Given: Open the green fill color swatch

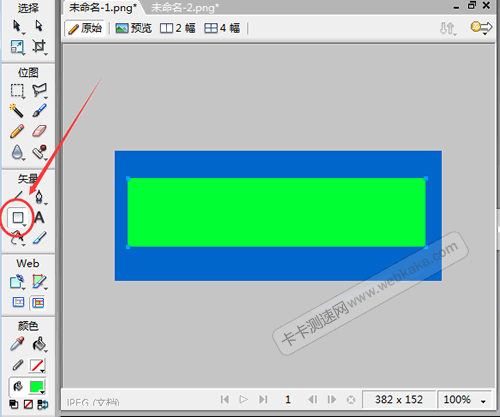Looking at the screenshot, I should click(37, 387).
